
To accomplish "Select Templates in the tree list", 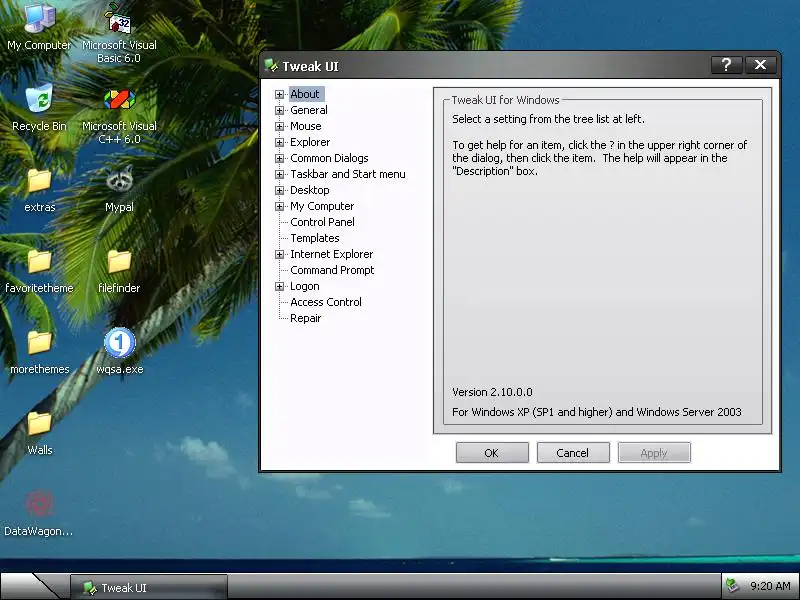I will [314, 238].
